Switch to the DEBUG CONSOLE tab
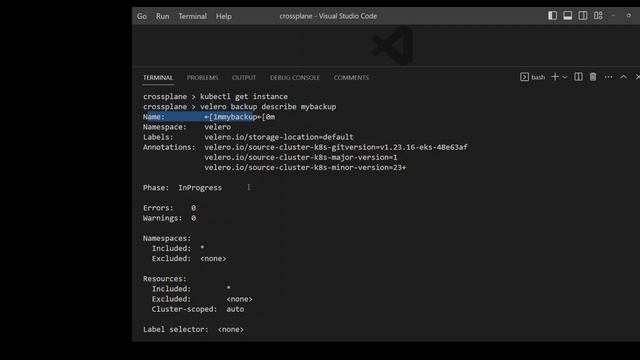The width and height of the screenshot is (640, 360). [295, 78]
